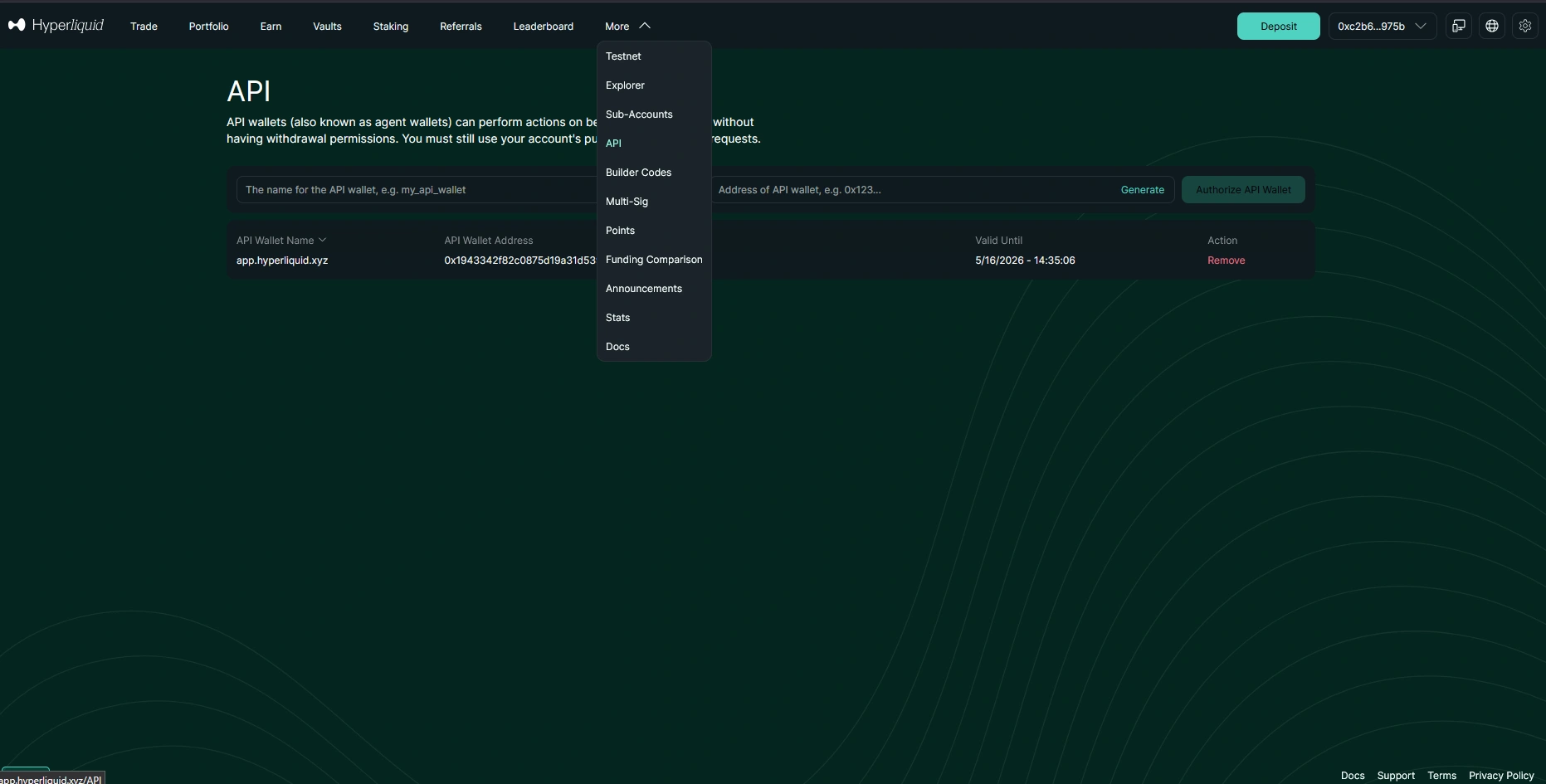Open the Portfolio tab

tap(208, 27)
